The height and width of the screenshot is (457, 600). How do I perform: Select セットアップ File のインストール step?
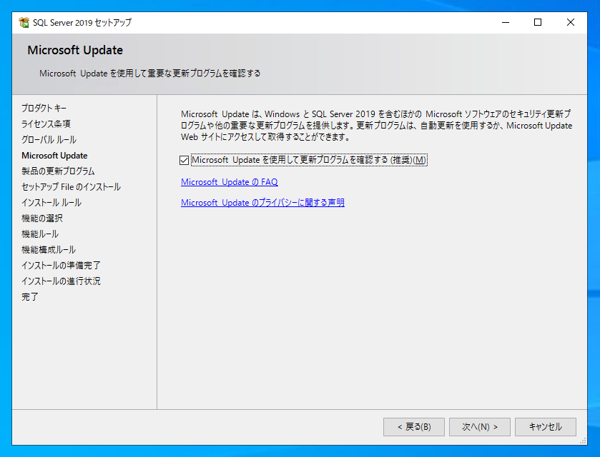point(71,187)
